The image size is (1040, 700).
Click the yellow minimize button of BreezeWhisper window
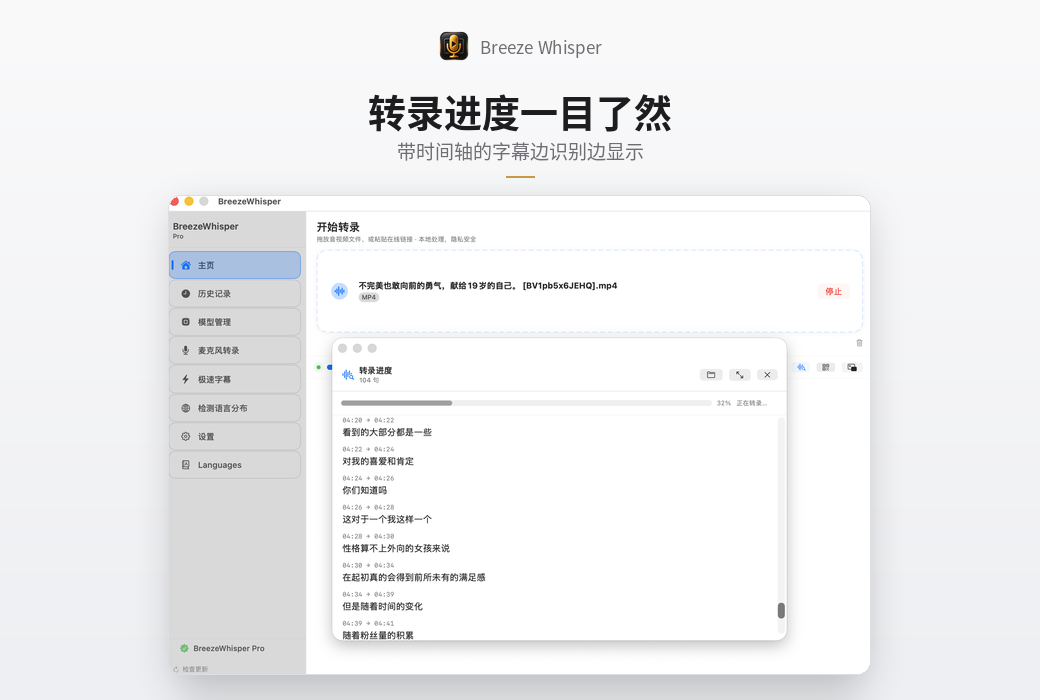189,201
